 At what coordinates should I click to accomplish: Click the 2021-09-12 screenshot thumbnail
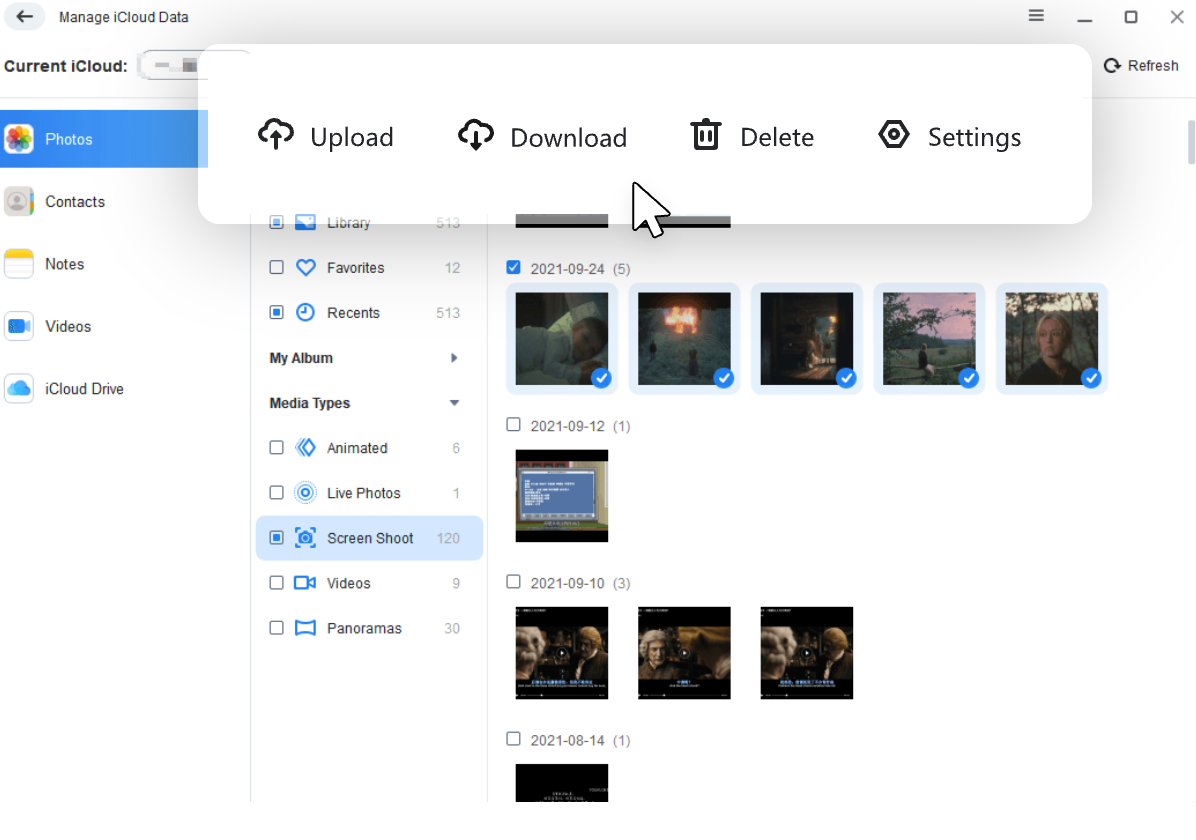561,496
